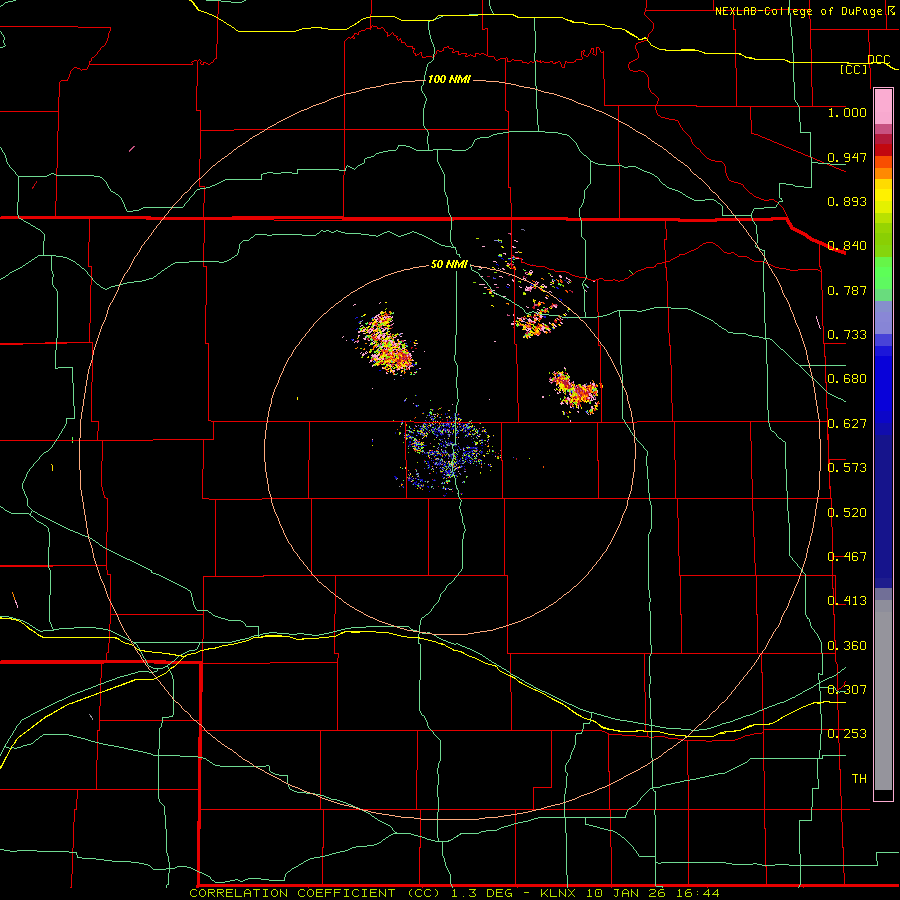Click the 50 NMI range ring label
The image size is (900, 900).
pos(449,264)
